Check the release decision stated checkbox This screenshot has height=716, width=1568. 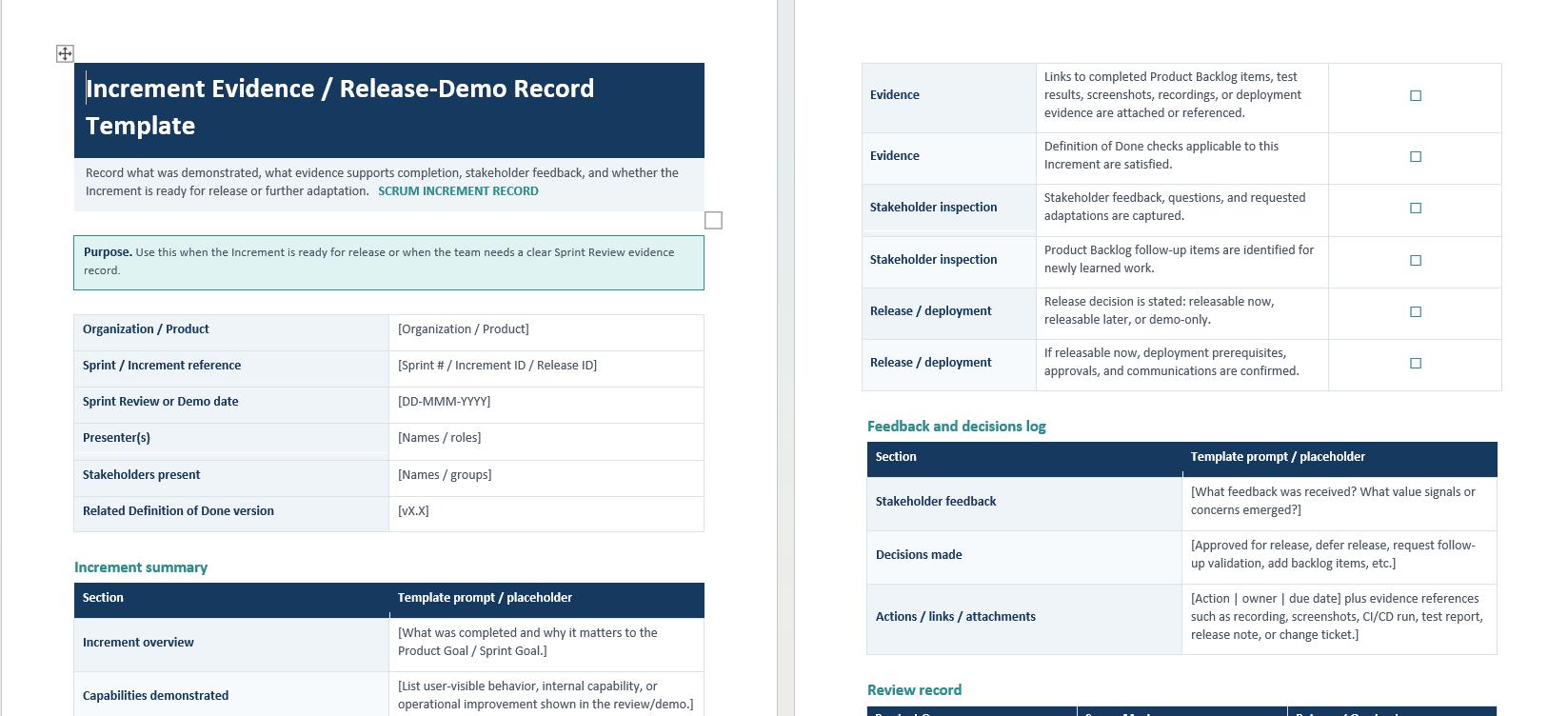pyautogui.click(x=1415, y=311)
